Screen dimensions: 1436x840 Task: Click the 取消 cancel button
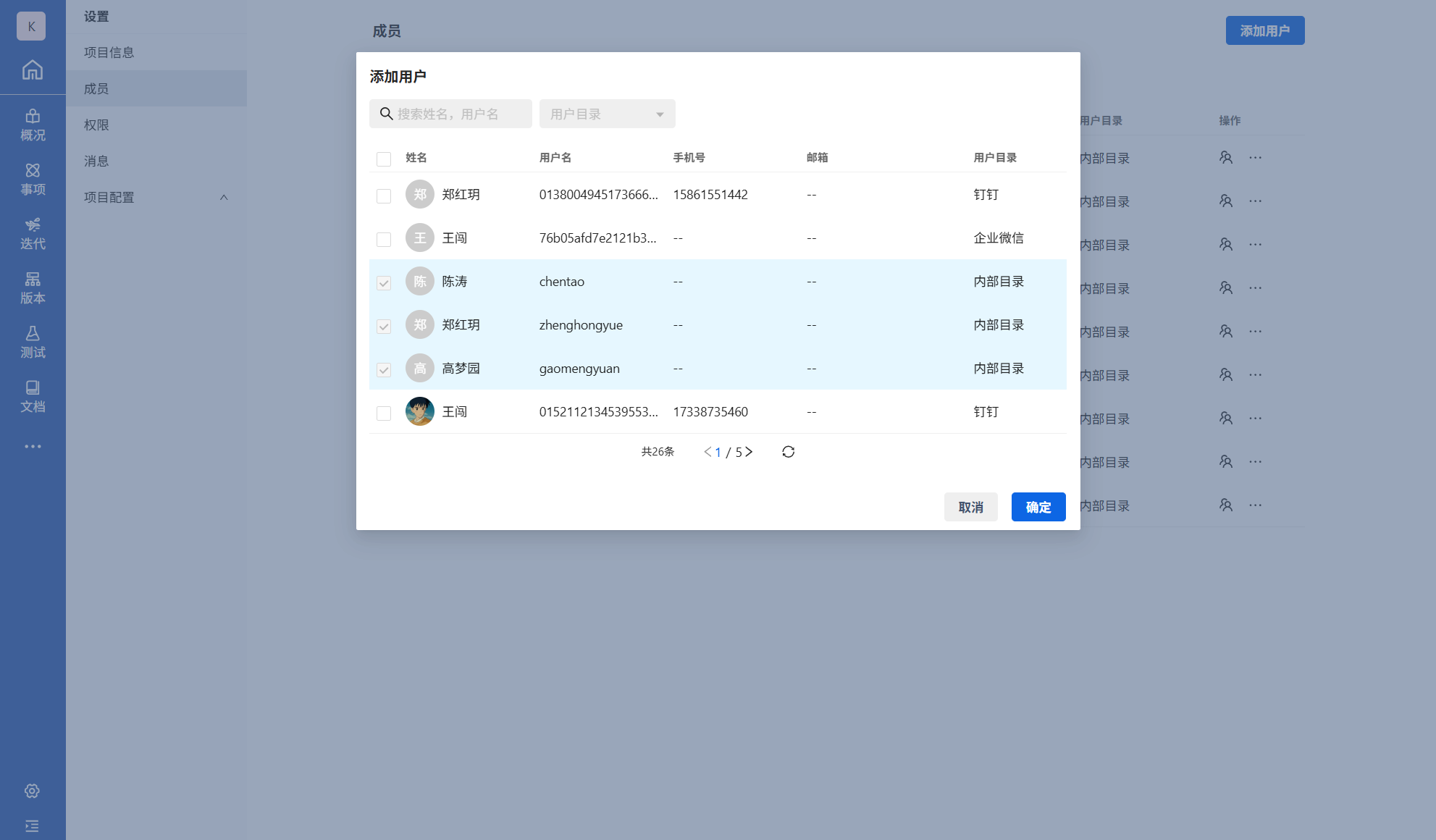pos(970,507)
